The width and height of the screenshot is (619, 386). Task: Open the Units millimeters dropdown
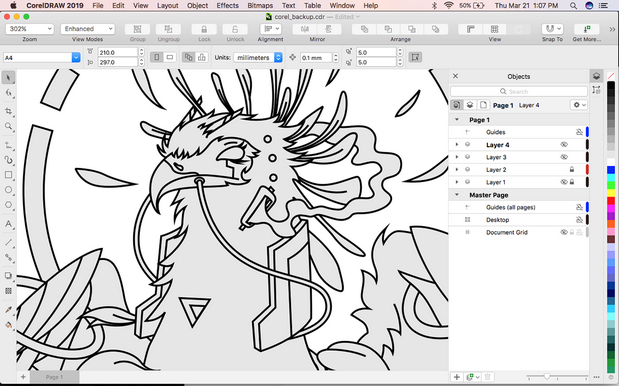pos(258,58)
